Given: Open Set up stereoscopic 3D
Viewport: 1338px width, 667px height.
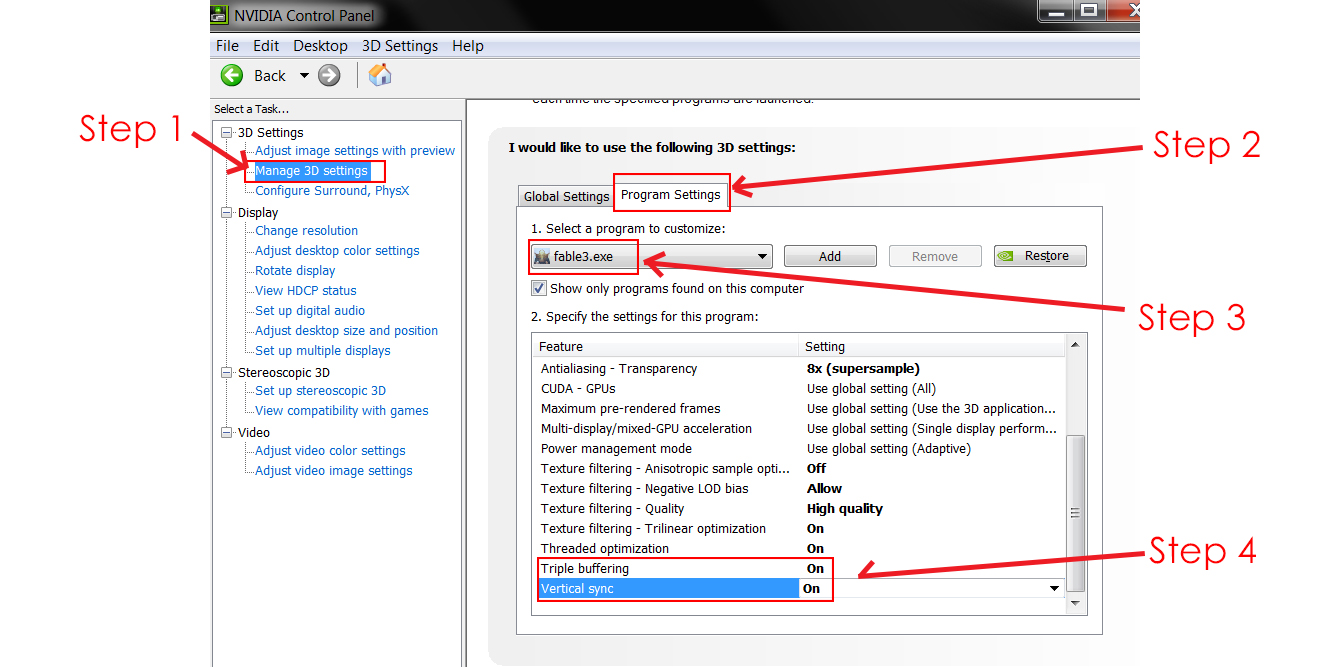Looking at the screenshot, I should pyautogui.click(x=320, y=391).
